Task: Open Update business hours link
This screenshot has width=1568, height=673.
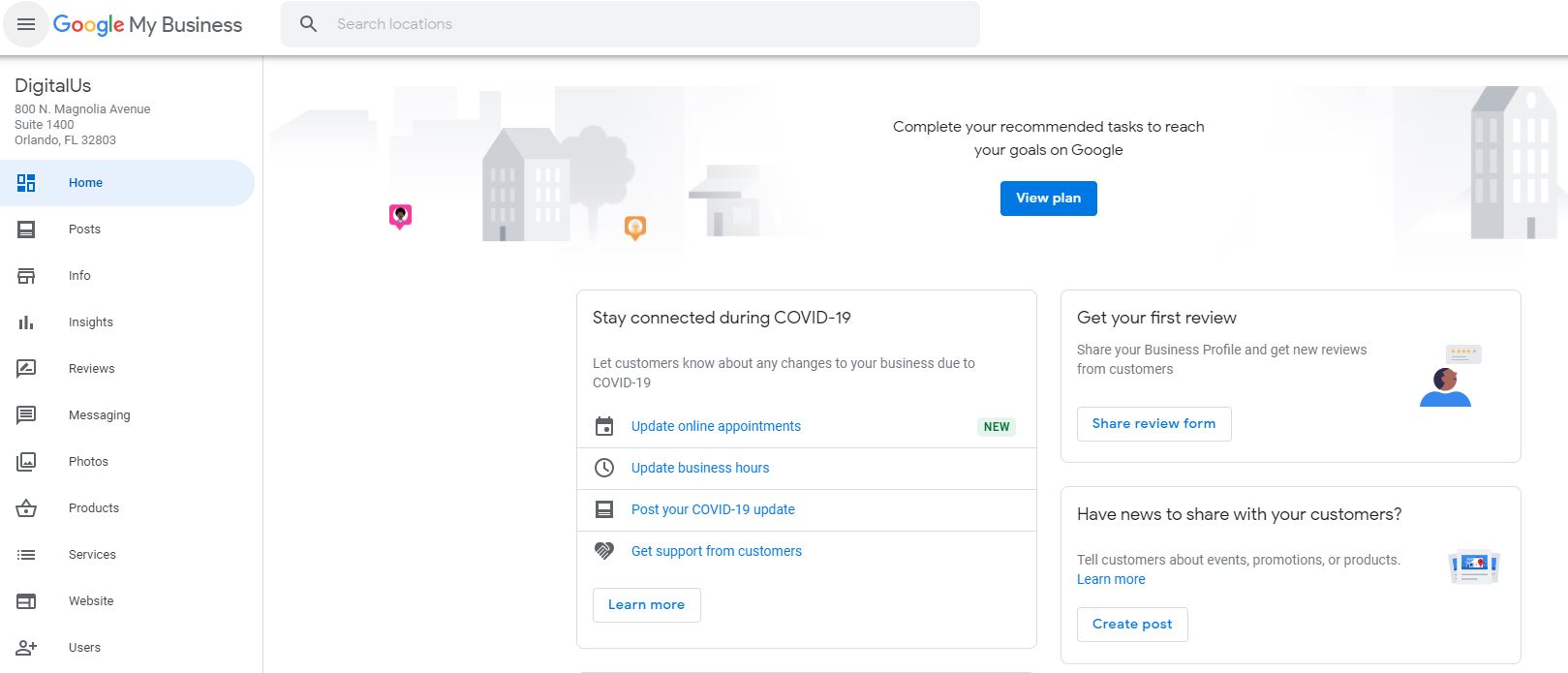Action: point(700,468)
